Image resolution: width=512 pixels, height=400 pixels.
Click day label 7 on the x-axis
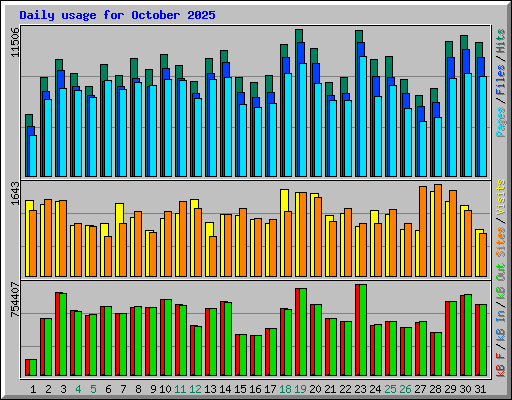pos(123,389)
